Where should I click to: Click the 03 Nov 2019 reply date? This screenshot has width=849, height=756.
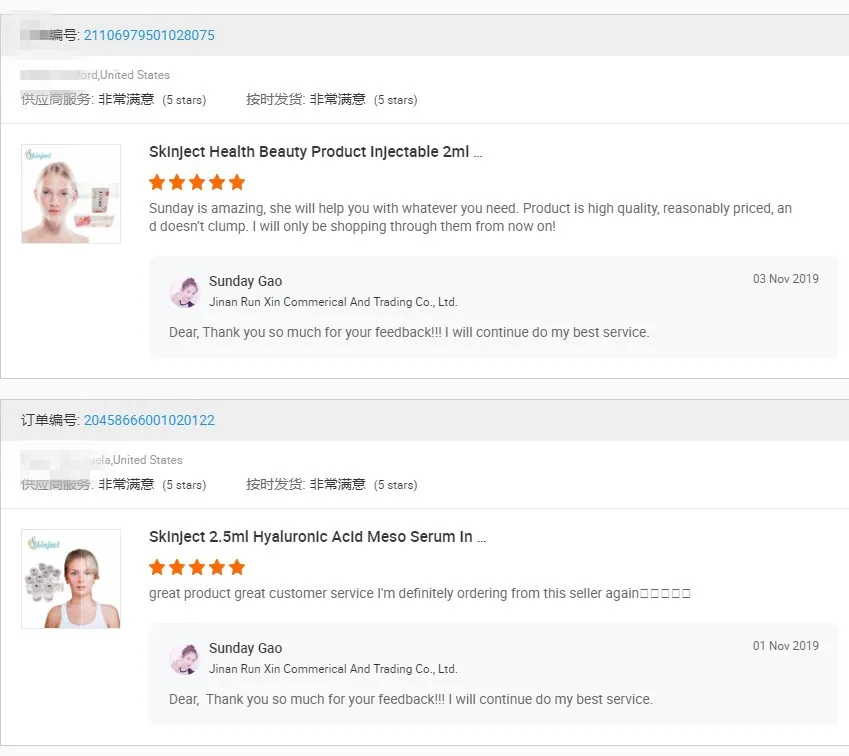pyautogui.click(x=785, y=279)
